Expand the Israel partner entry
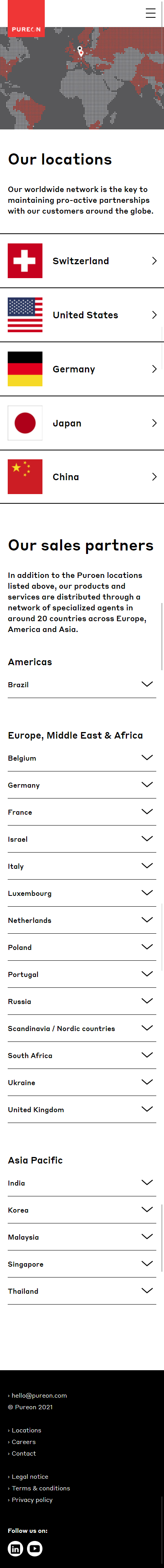 [x=82, y=839]
